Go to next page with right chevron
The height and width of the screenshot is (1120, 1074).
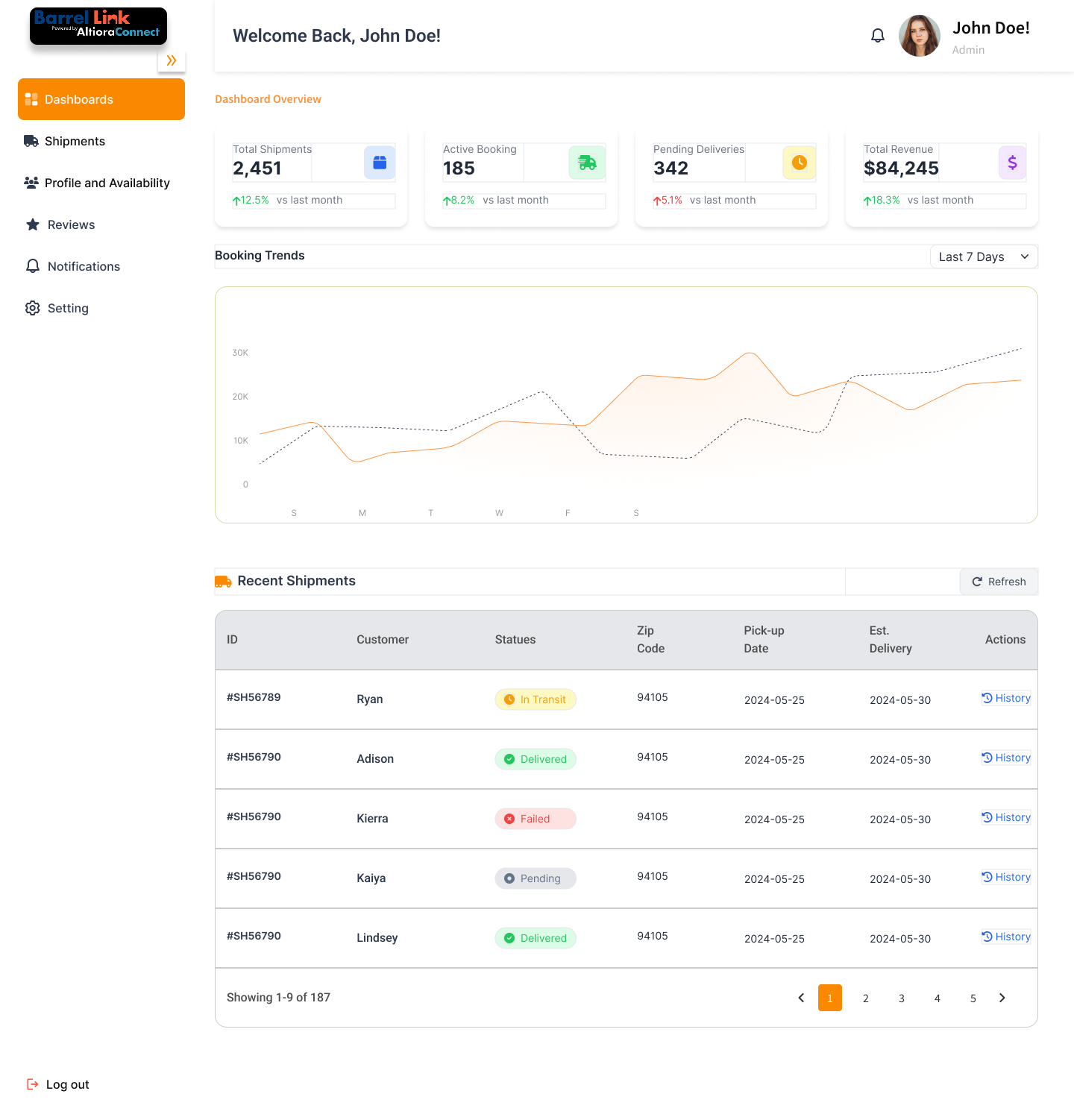[x=1002, y=998]
